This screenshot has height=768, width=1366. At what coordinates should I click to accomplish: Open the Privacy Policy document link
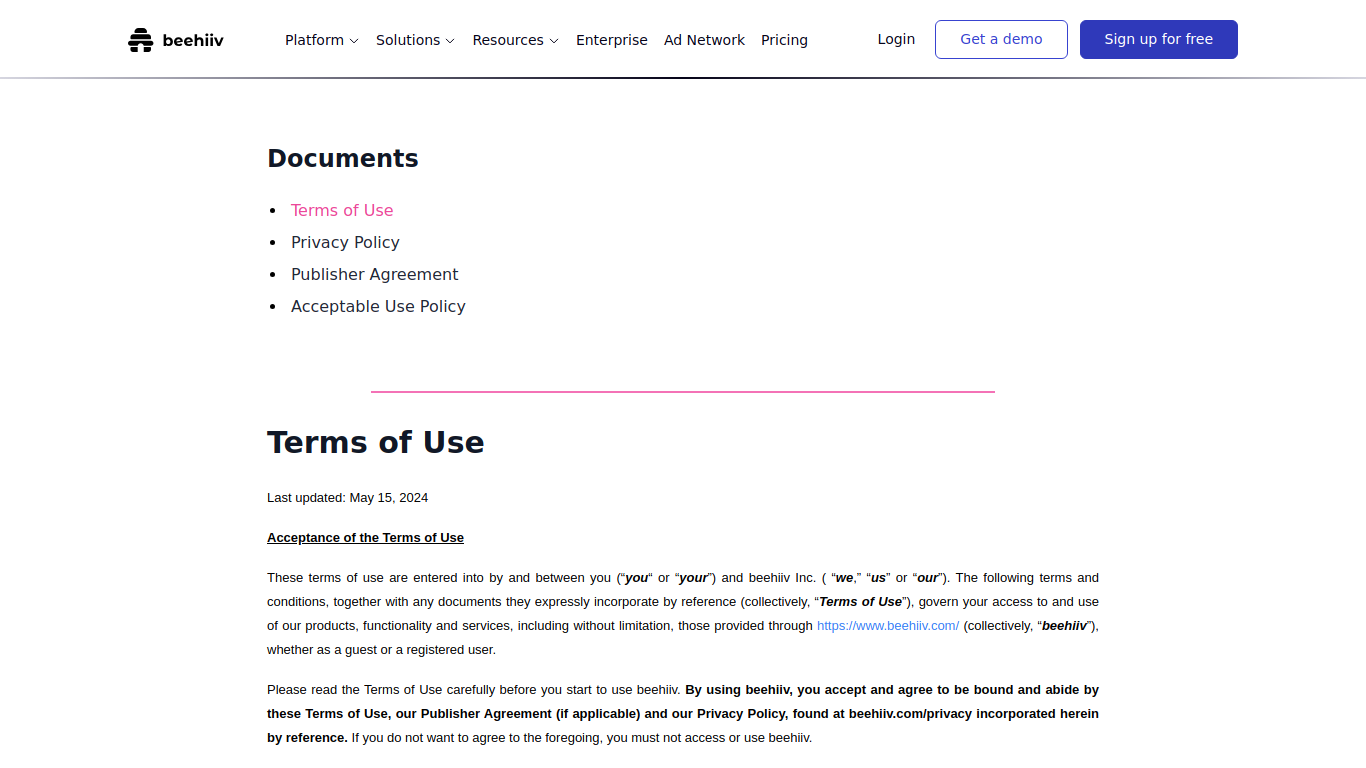345,242
